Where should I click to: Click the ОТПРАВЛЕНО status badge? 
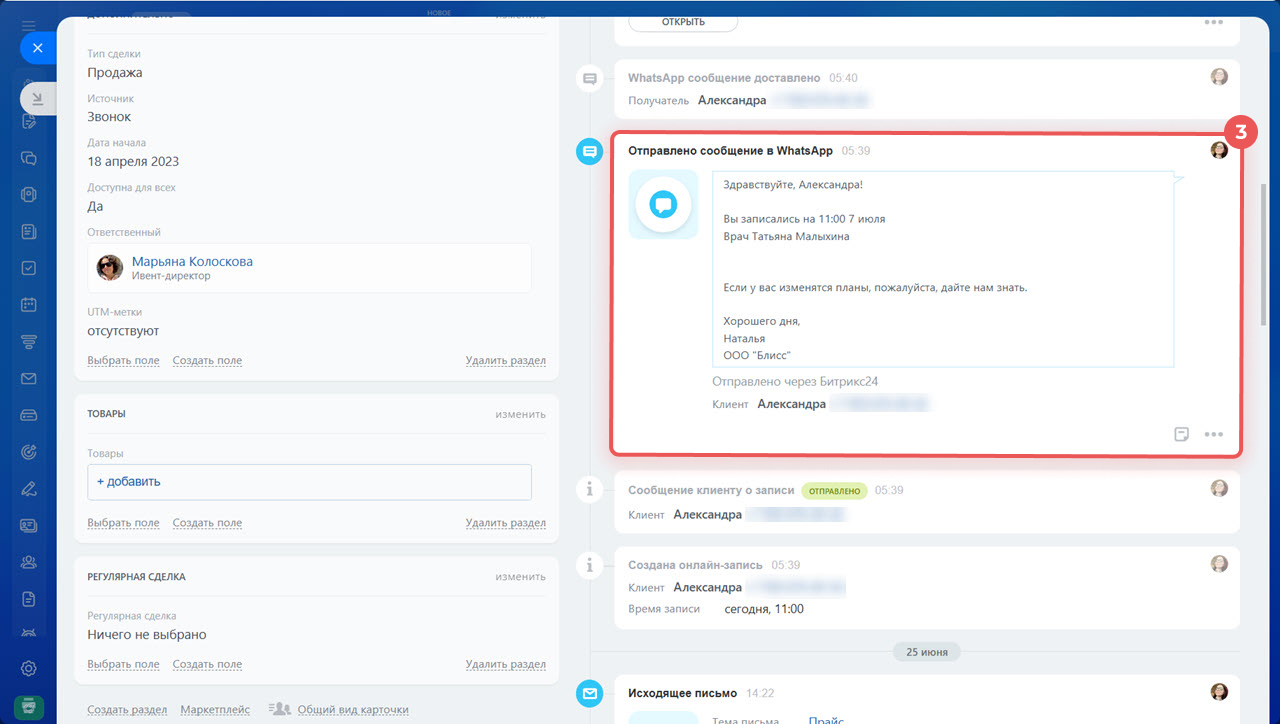[833, 491]
